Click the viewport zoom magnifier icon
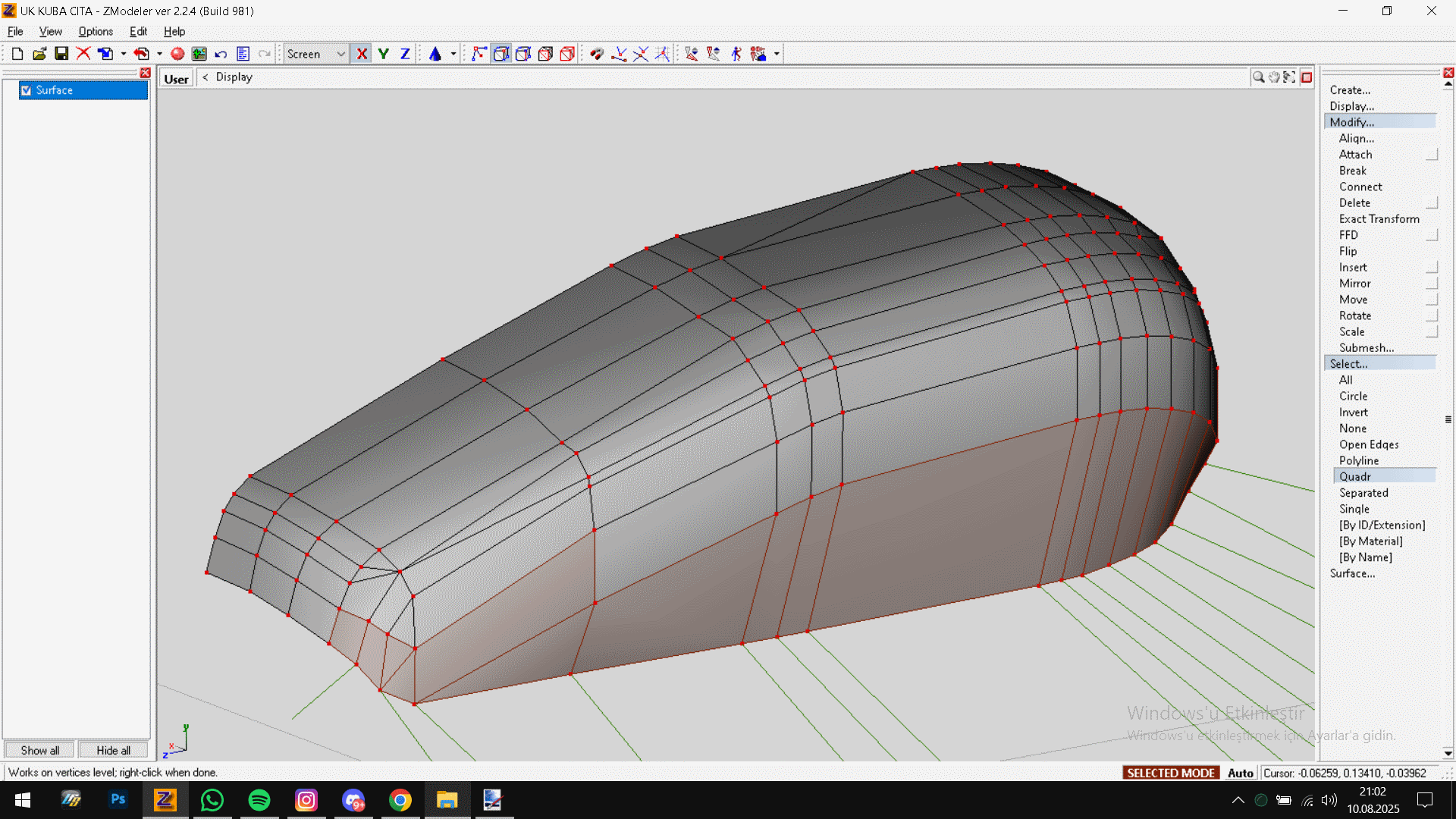The height and width of the screenshot is (819, 1456). tap(1258, 77)
